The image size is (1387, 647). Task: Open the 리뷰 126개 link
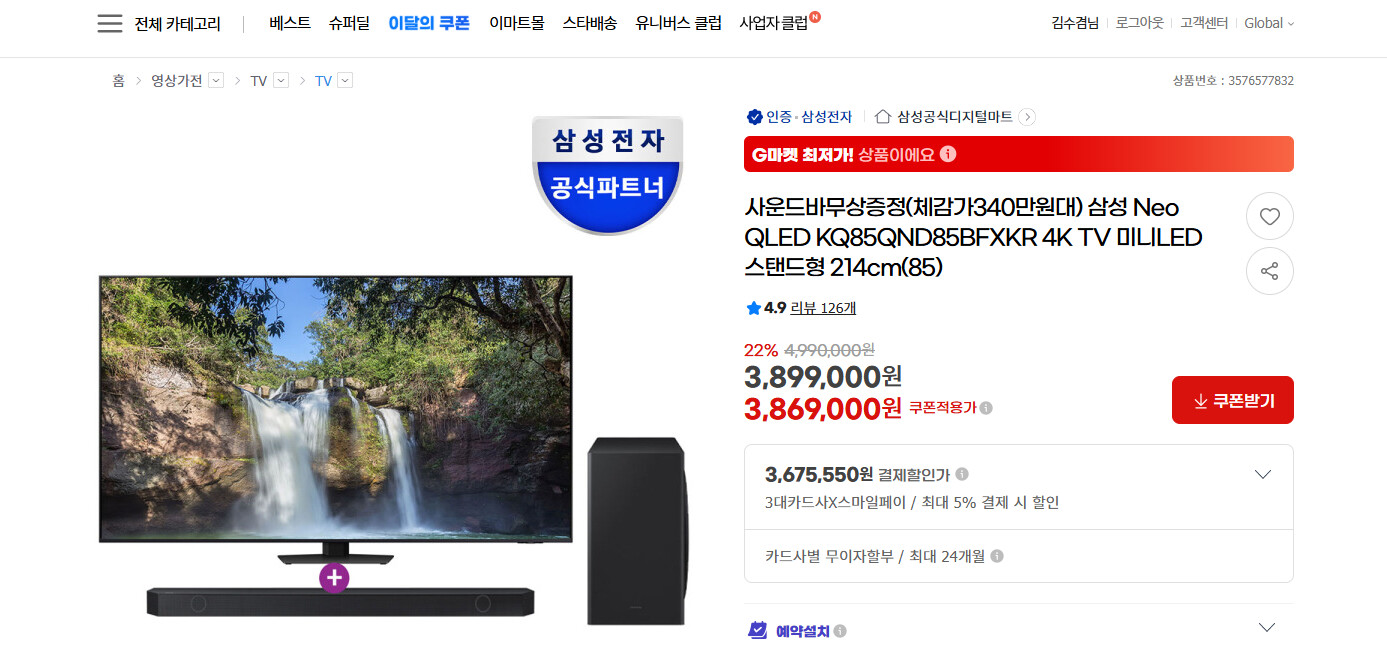[x=823, y=308]
